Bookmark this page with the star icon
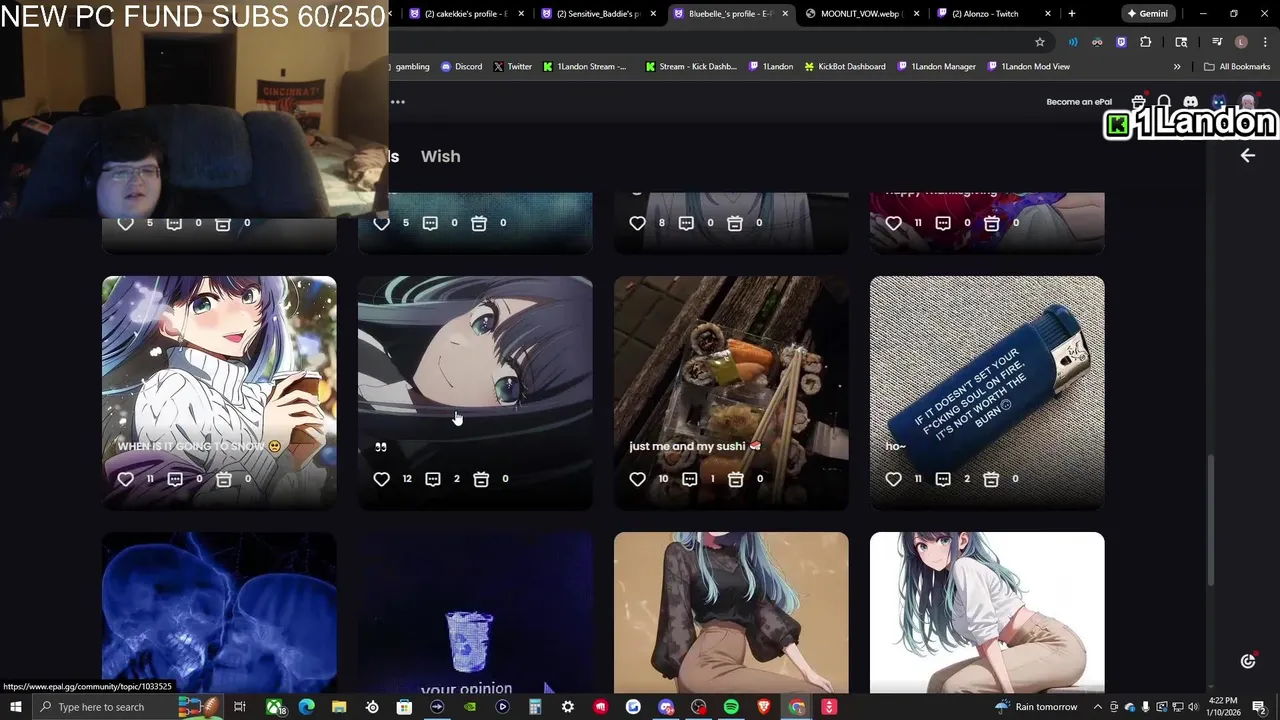 (x=1040, y=42)
